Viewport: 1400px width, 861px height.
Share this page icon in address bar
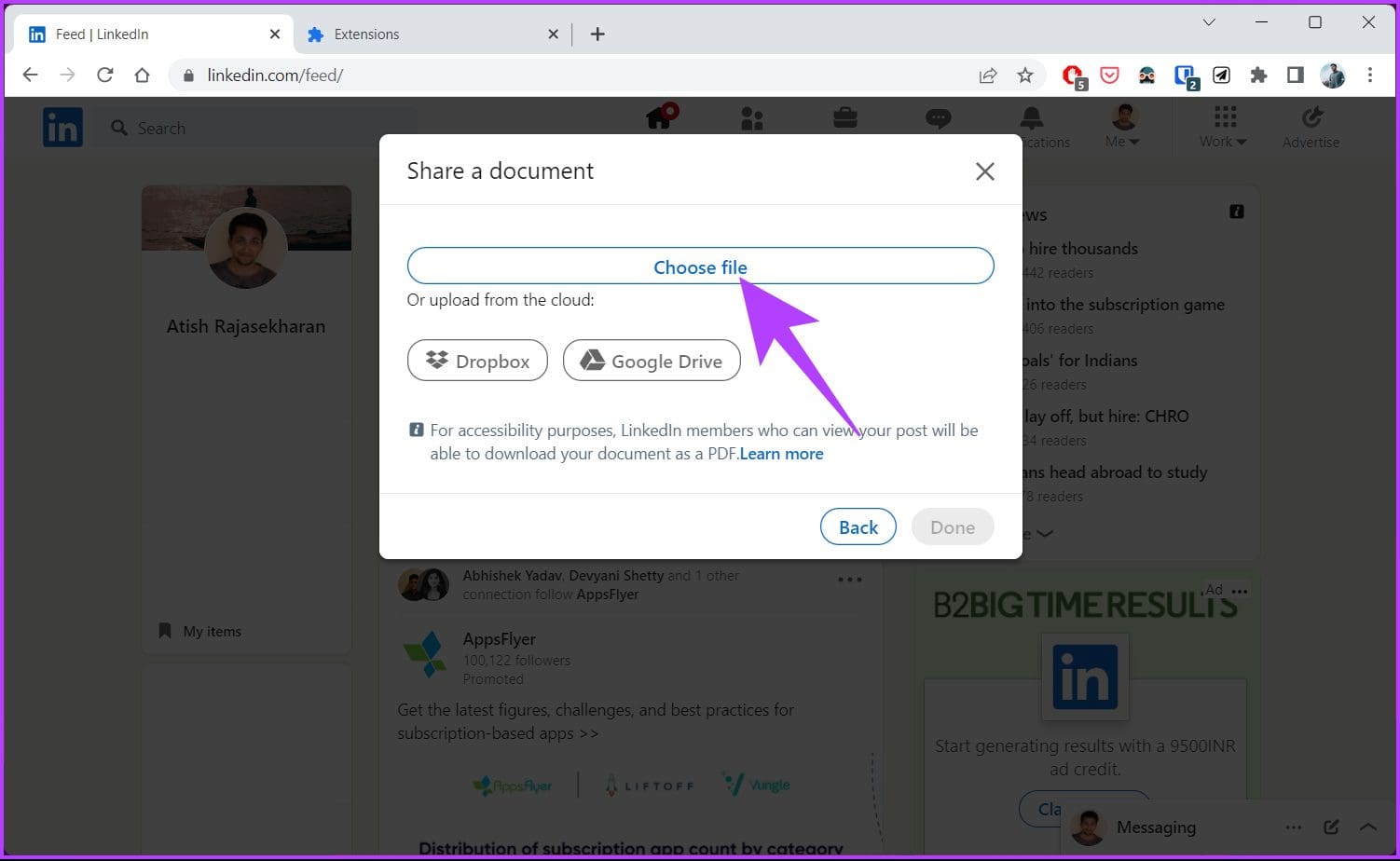click(x=988, y=75)
